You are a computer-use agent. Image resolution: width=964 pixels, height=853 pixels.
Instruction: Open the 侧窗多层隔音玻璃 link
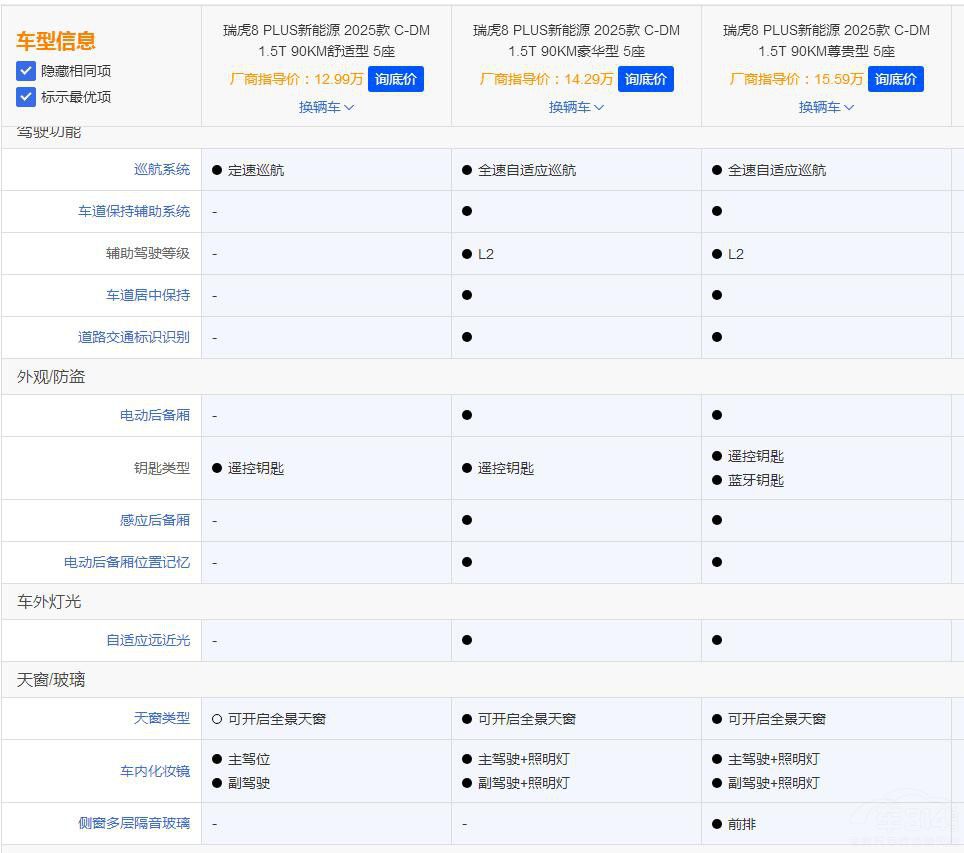pyautogui.click(x=134, y=824)
